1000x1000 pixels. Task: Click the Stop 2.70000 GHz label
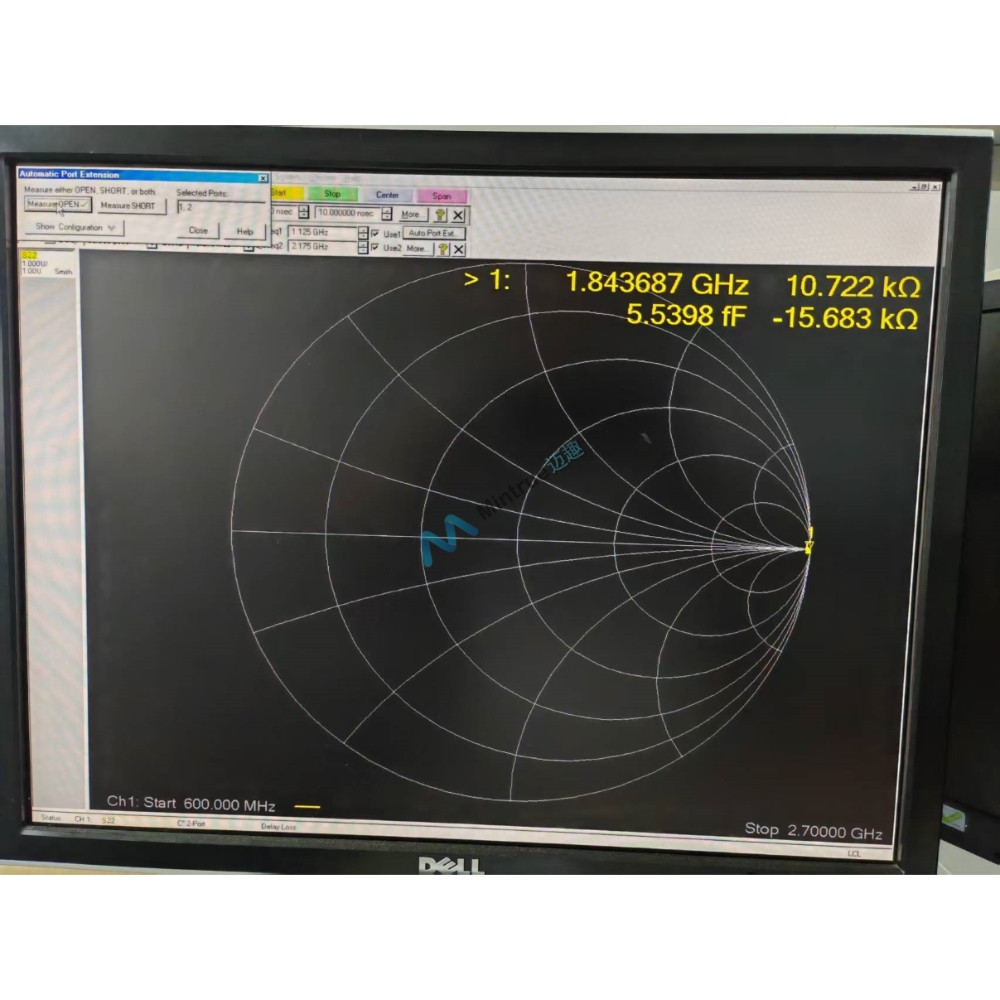[x=814, y=831]
